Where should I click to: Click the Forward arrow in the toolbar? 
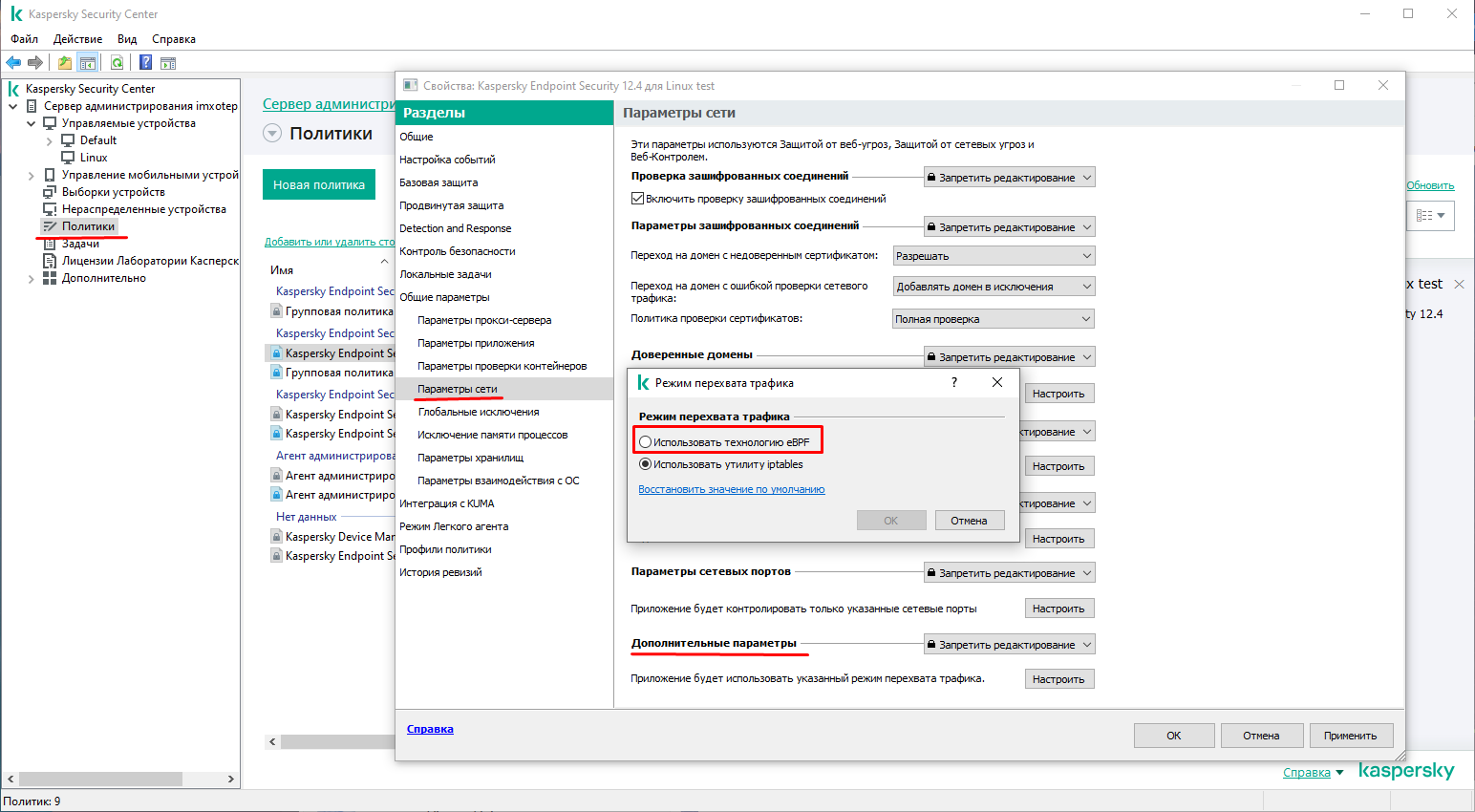point(35,63)
